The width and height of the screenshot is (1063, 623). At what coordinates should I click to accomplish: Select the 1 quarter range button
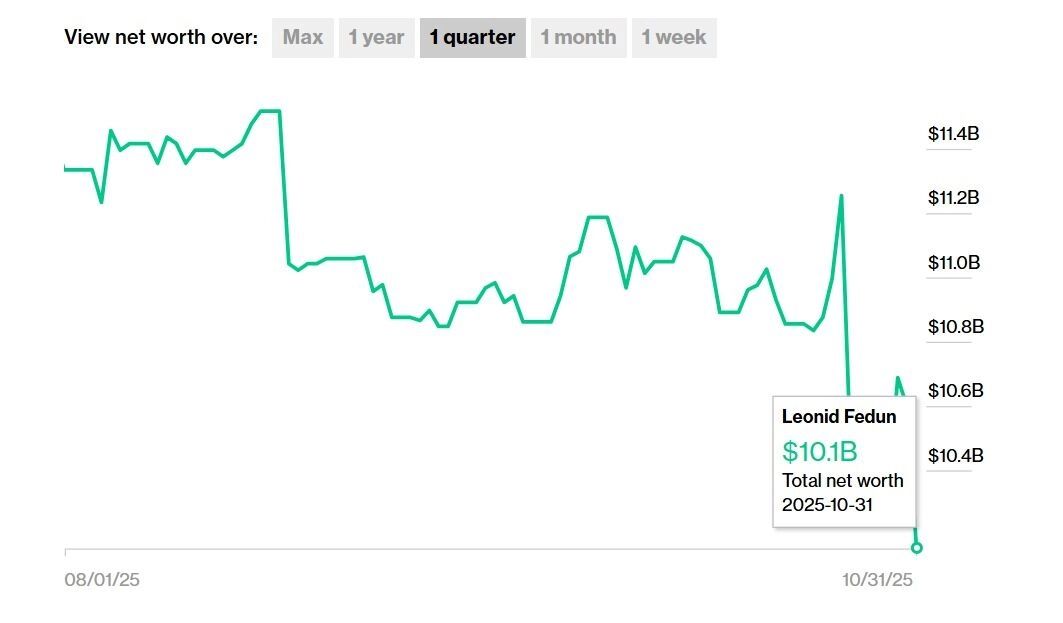(x=472, y=38)
